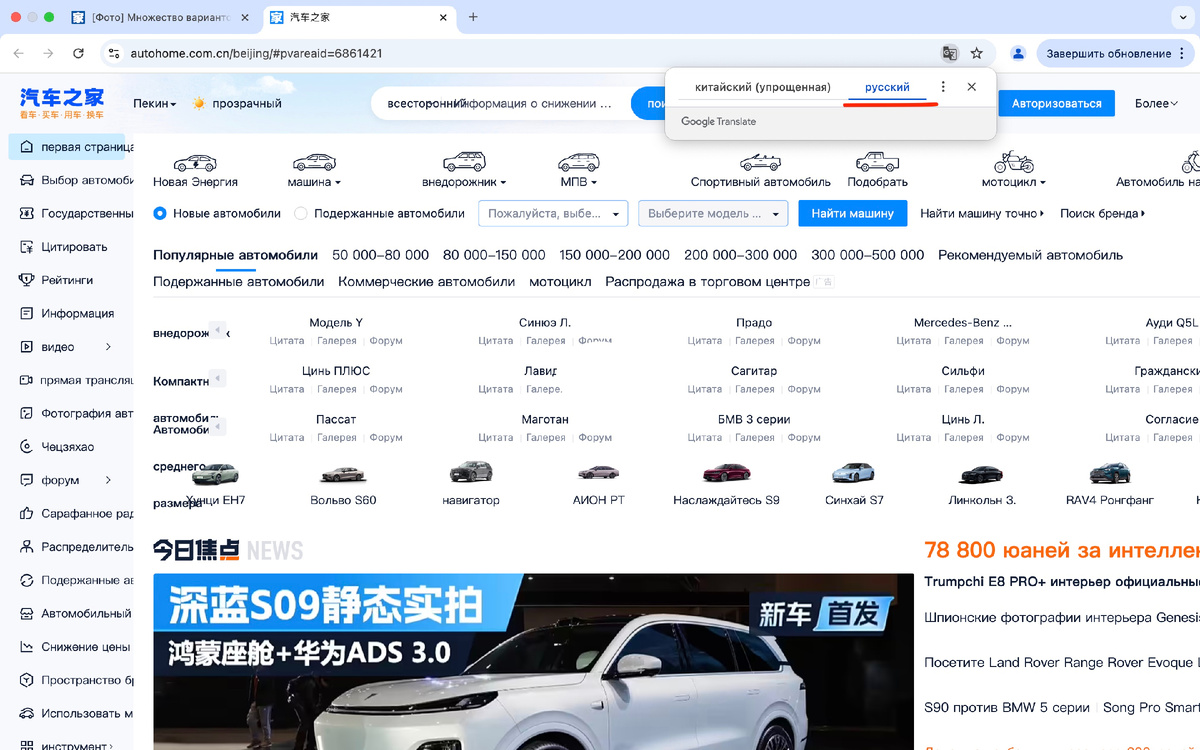Reload the page with the refresh icon
The height and width of the screenshot is (750, 1200).
[x=78, y=53]
